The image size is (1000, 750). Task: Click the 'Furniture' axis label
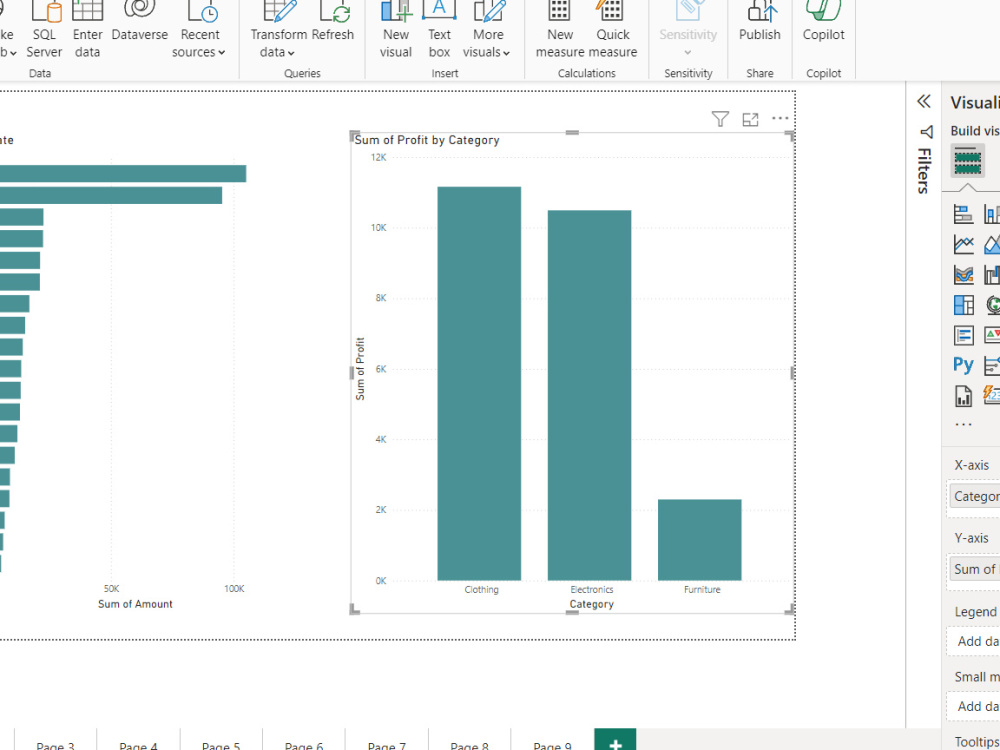click(x=702, y=589)
